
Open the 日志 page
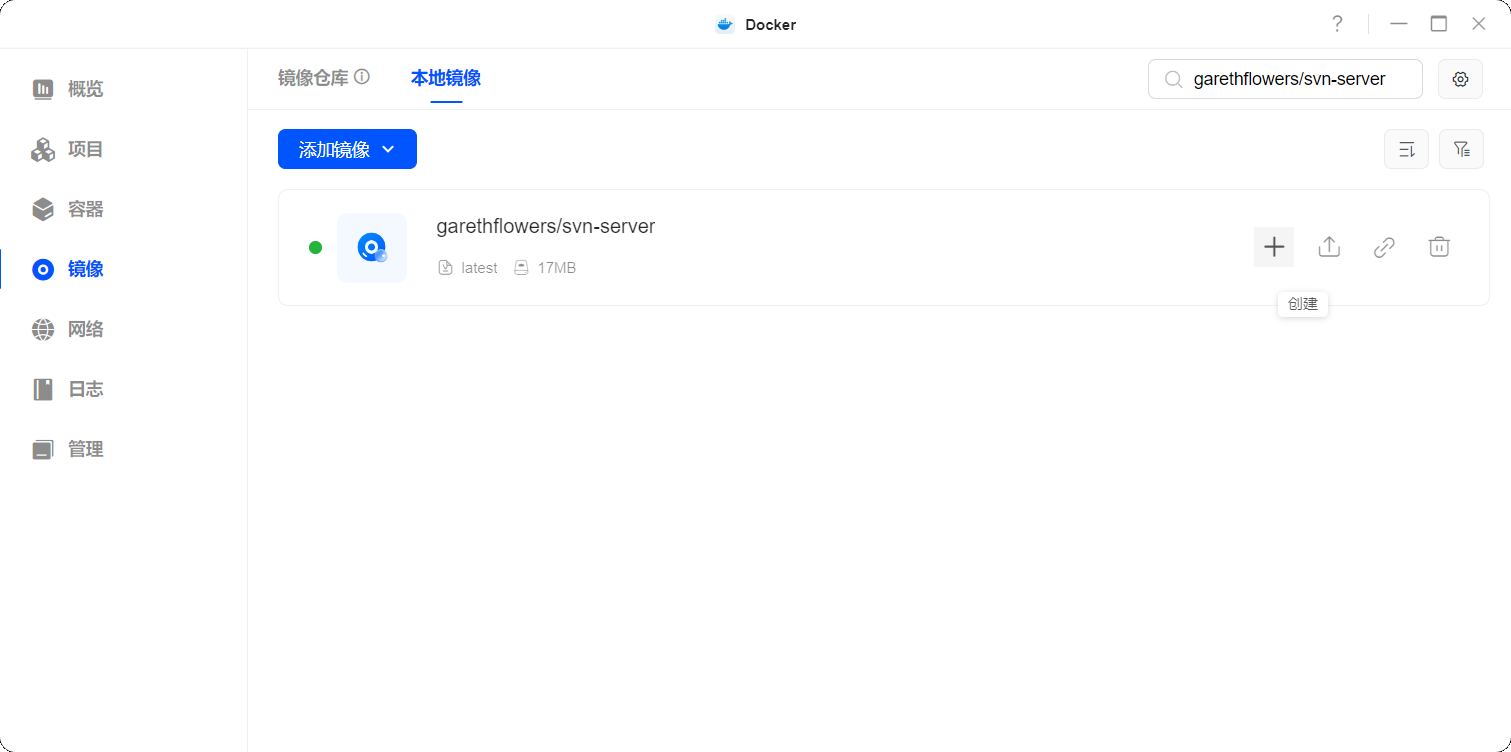(x=85, y=389)
